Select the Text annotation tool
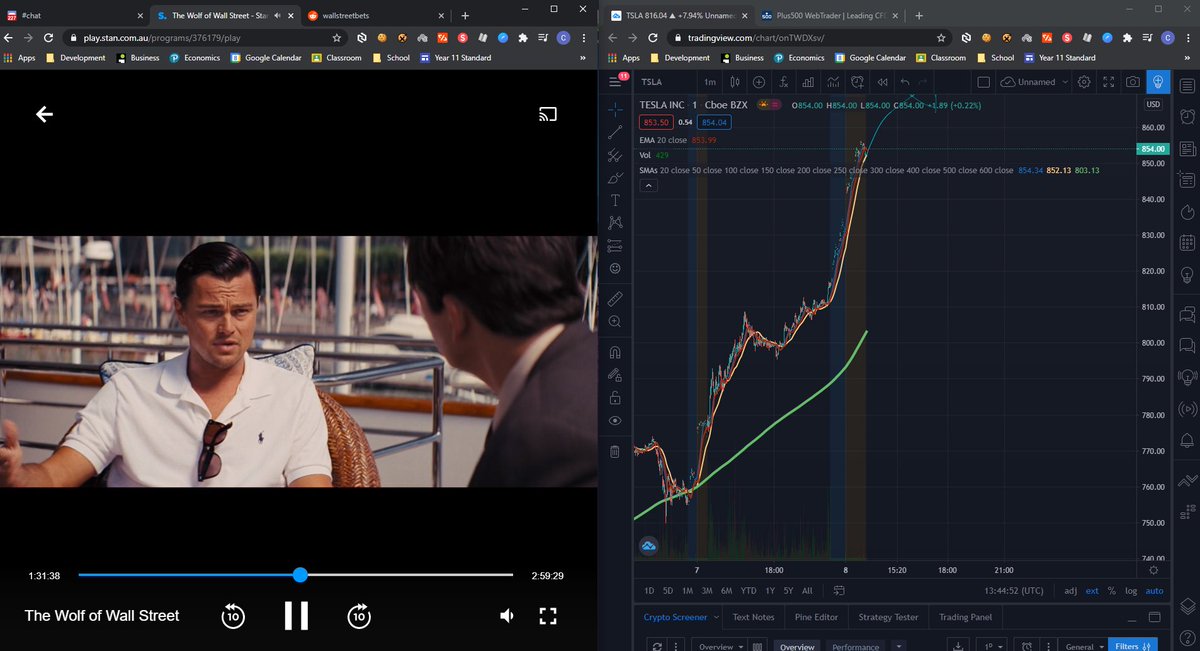The height and width of the screenshot is (651, 1200). click(x=614, y=200)
